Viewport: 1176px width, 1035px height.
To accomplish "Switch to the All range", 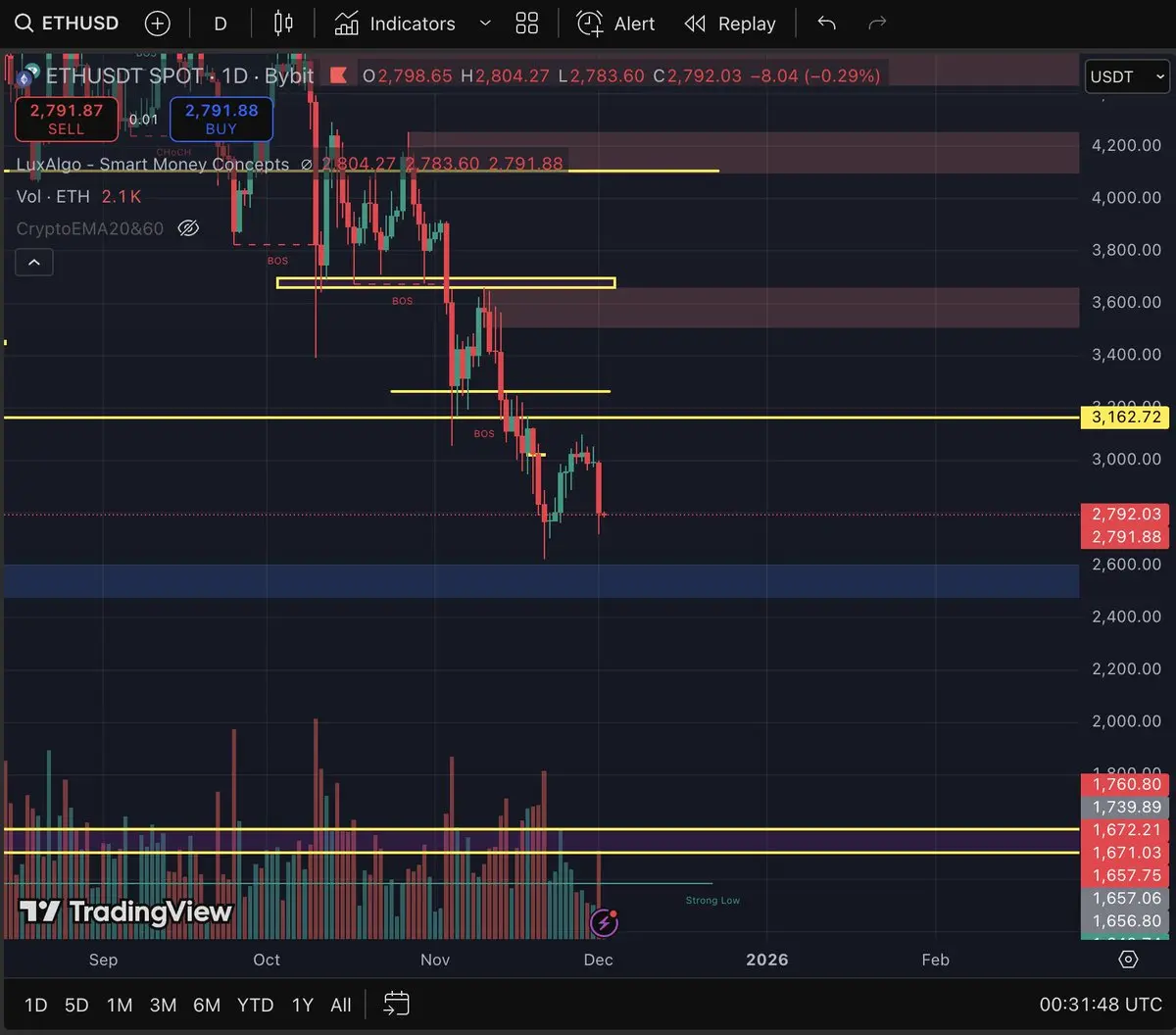I will click(341, 1005).
